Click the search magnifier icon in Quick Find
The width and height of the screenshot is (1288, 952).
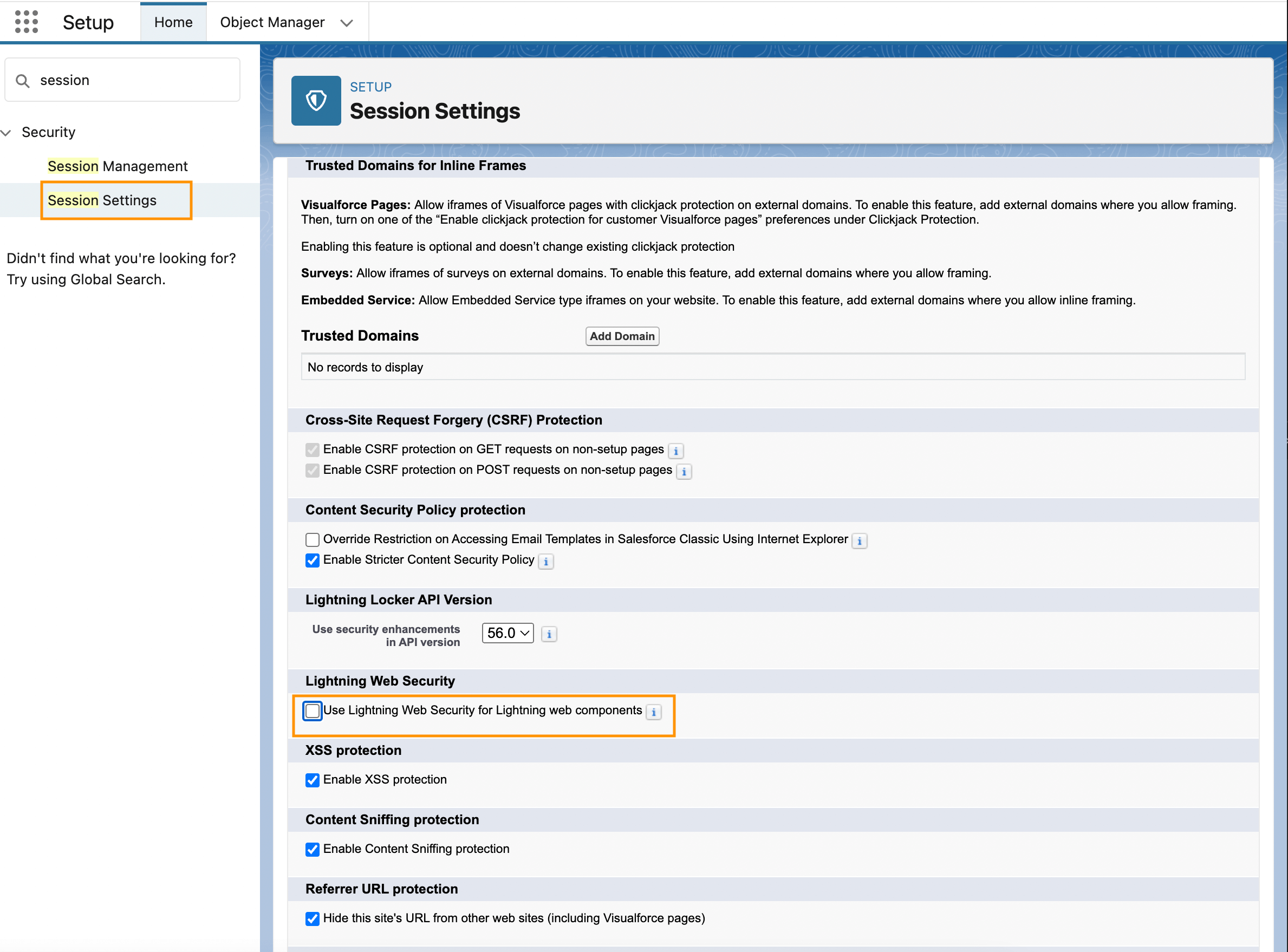click(22, 81)
